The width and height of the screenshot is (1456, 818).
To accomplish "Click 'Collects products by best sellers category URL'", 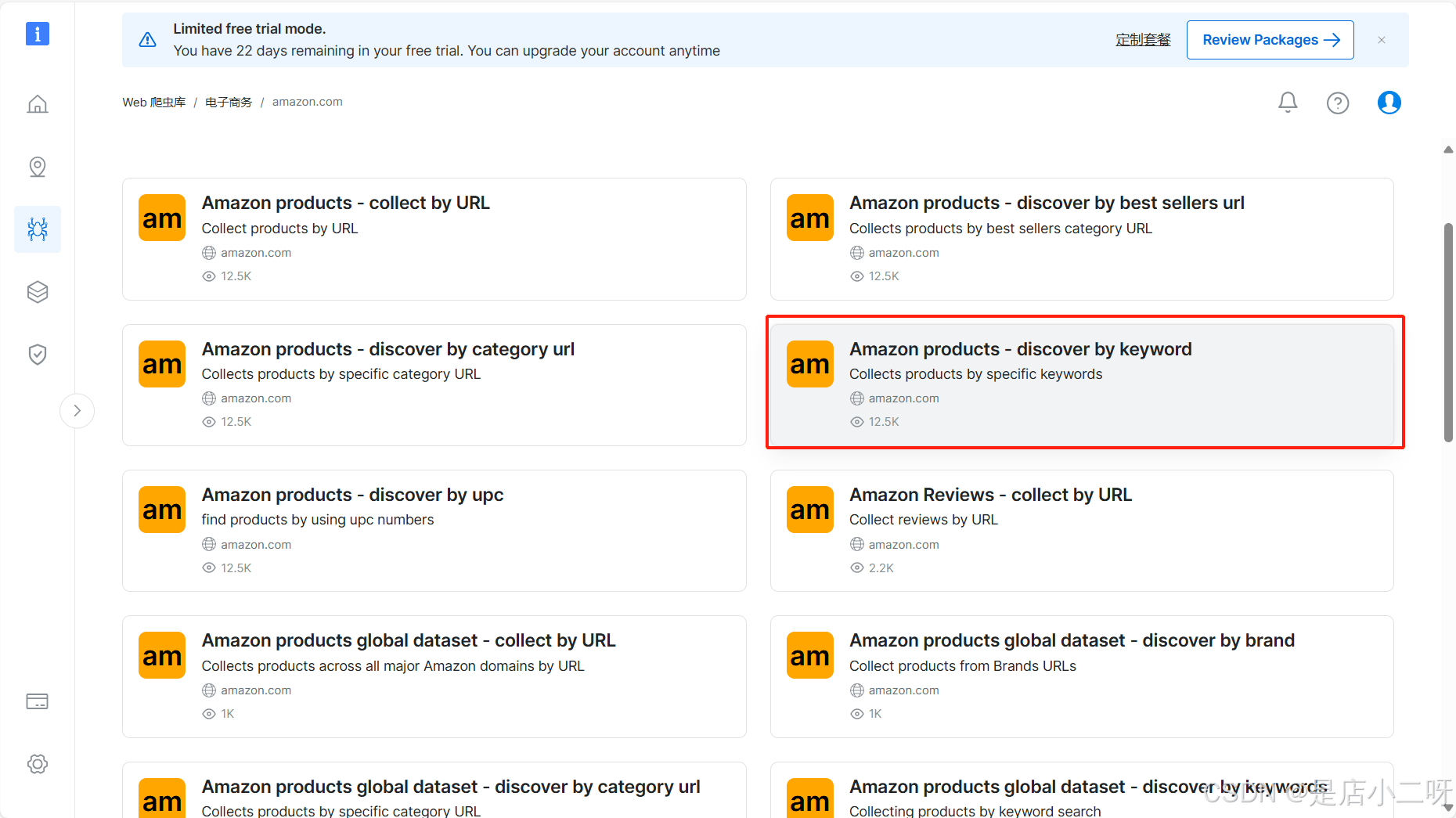I will pyautogui.click(x=1000, y=229).
